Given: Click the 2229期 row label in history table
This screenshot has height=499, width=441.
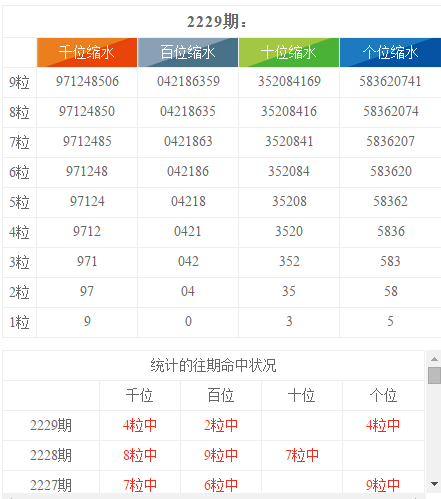Looking at the screenshot, I should pyautogui.click(x=51, y=425).
